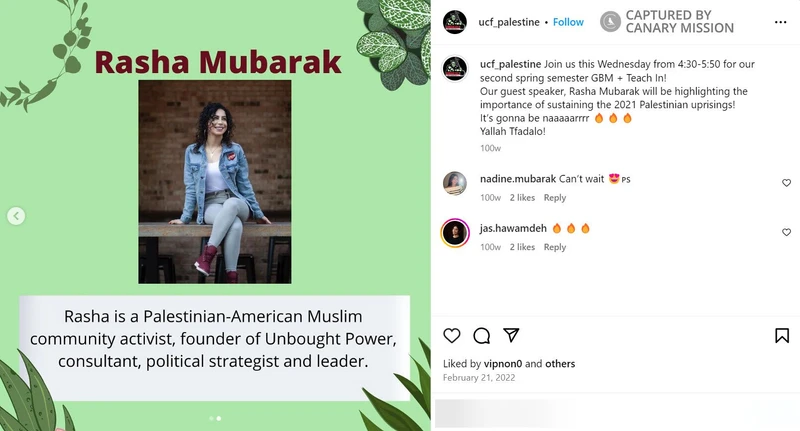Open nadine.mubarak profile picture
Screen dimensions: 800x431
pyautogui.click(x=455, y=184)
